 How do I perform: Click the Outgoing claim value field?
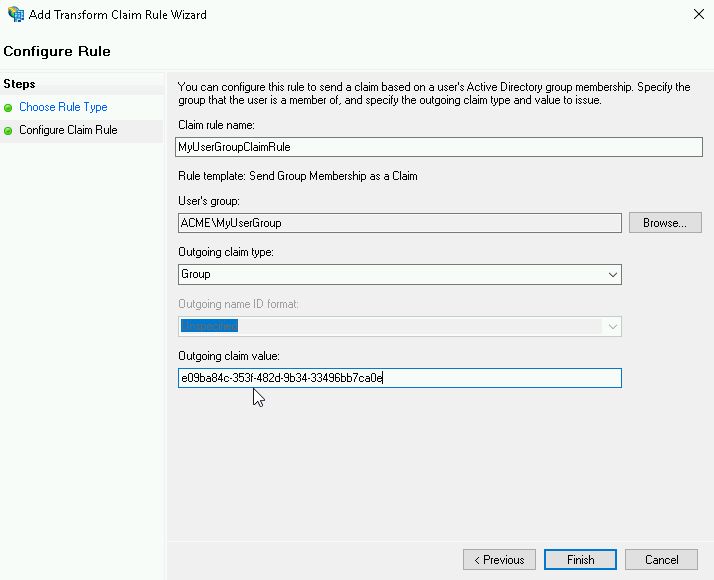(x=399, y=378)
